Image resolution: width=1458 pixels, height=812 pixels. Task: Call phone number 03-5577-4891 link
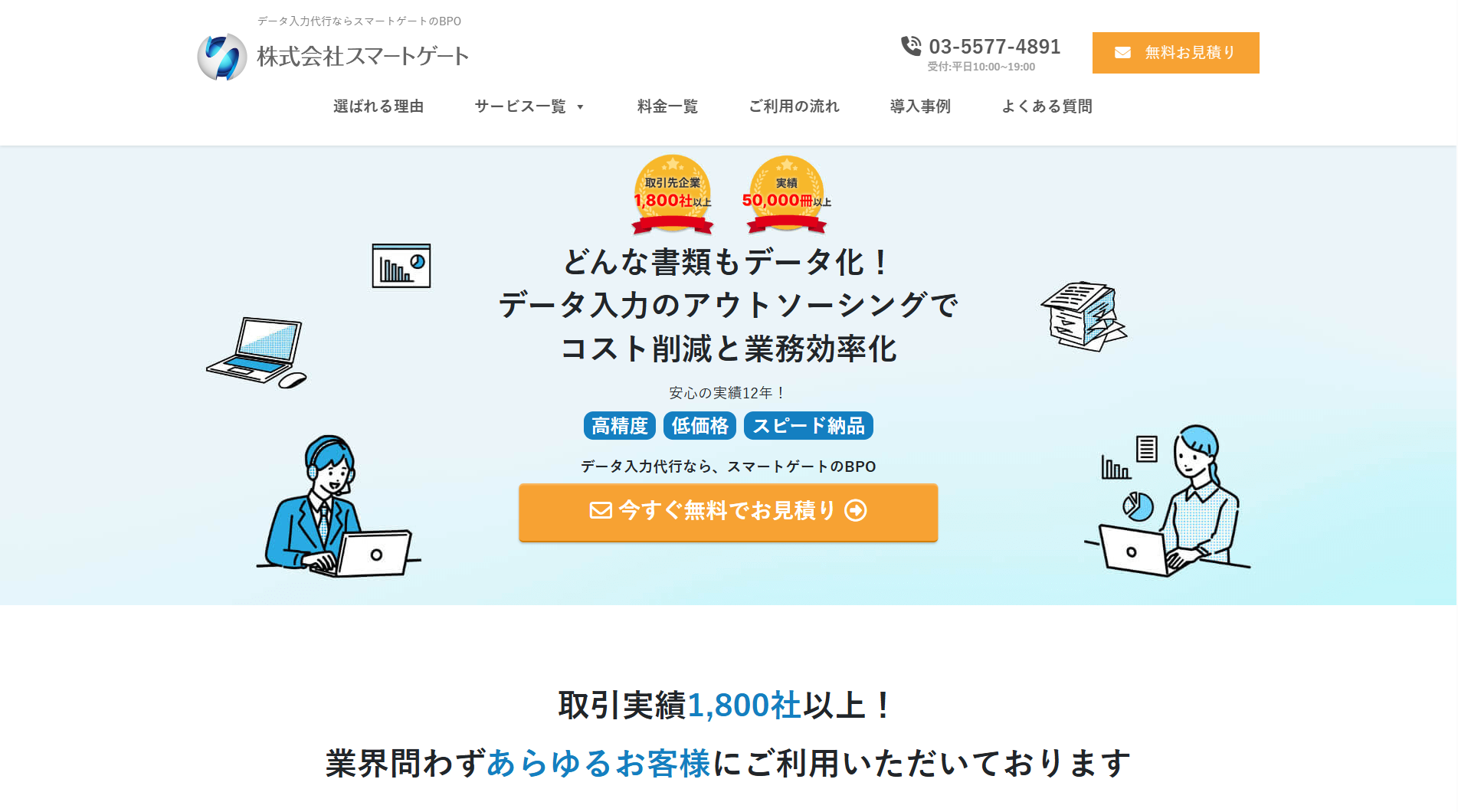[x=994, y=47]
